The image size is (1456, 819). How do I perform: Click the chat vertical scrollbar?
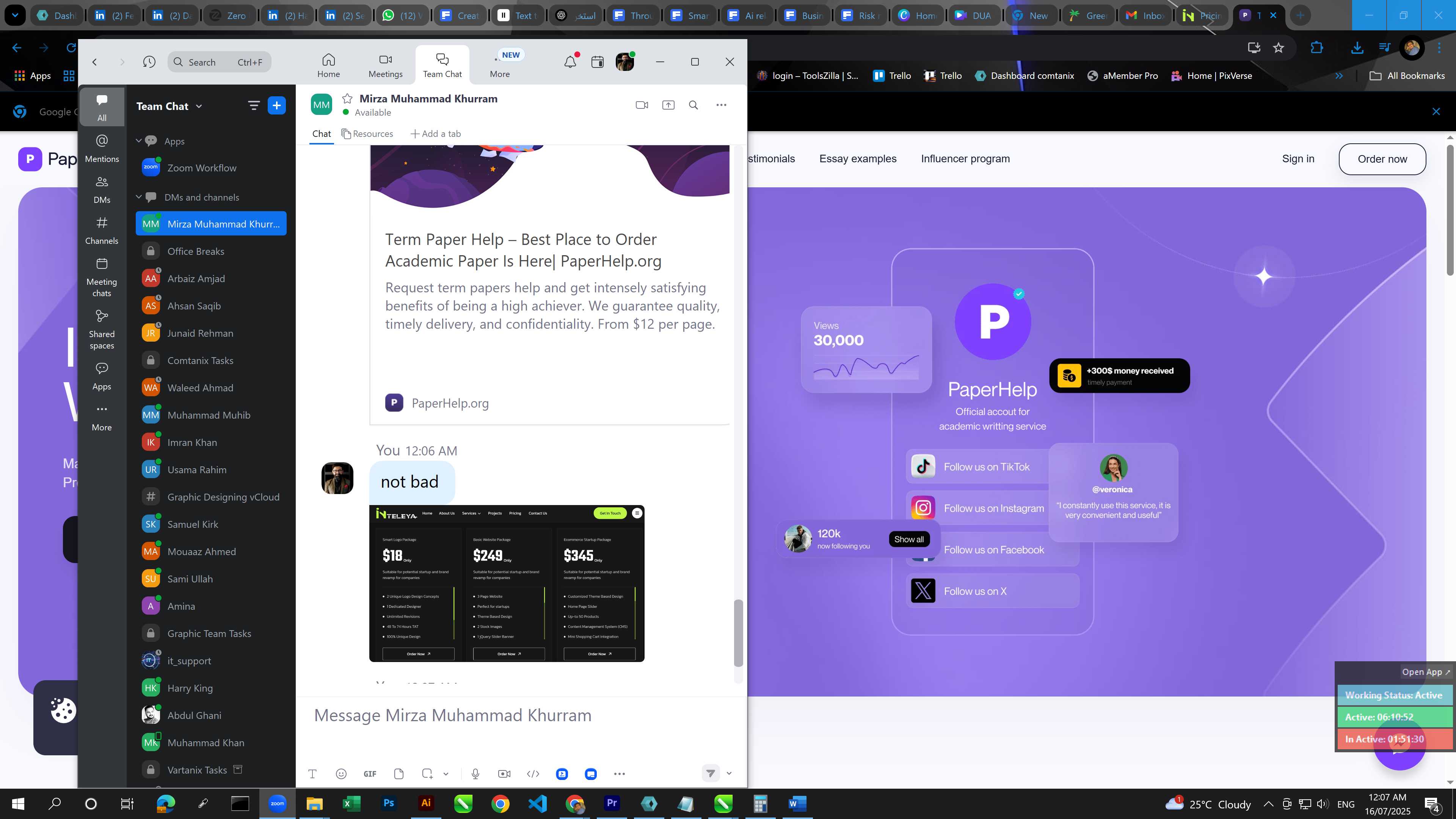pos(738,633)
